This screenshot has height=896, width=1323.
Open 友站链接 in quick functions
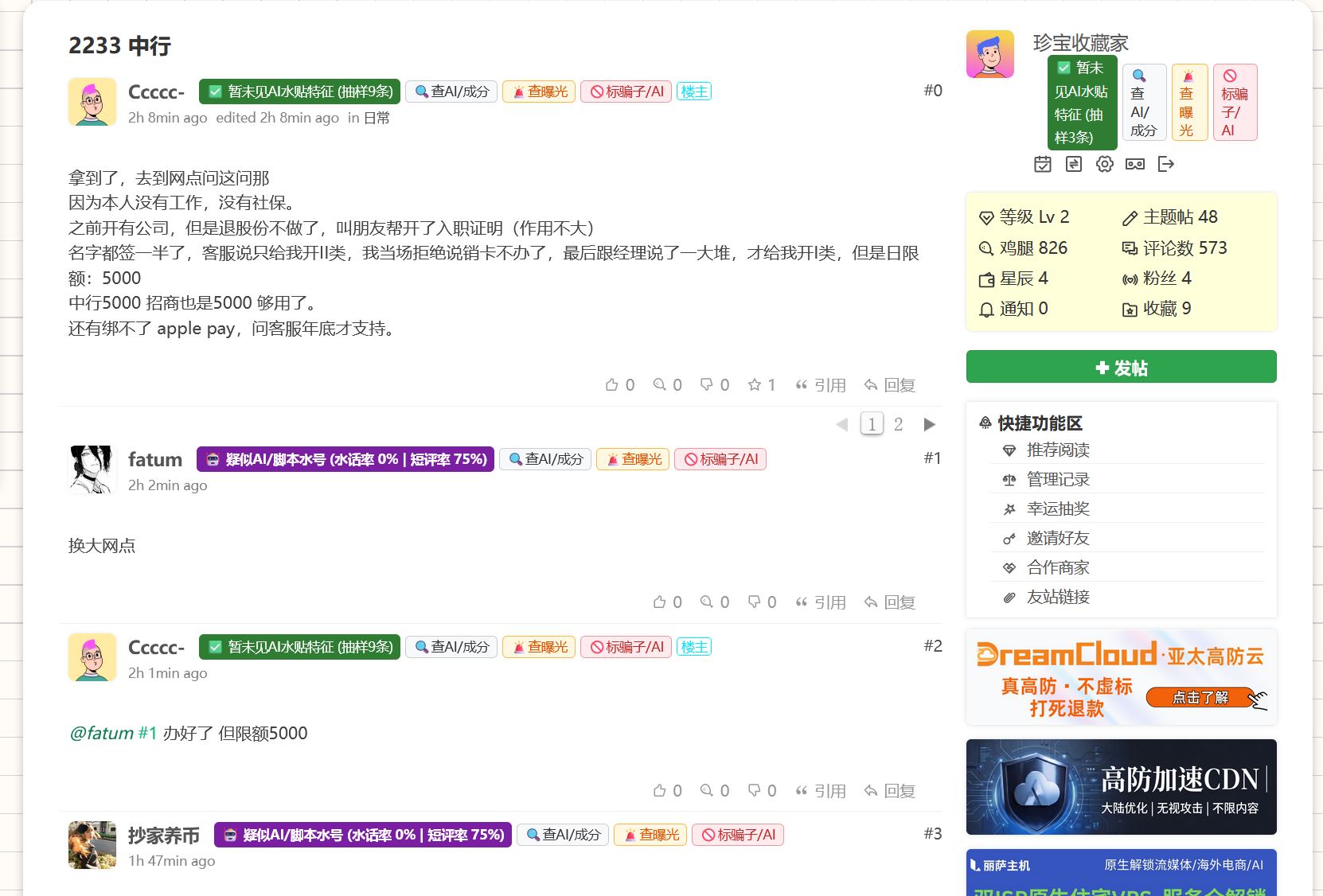coord(1058,597)
